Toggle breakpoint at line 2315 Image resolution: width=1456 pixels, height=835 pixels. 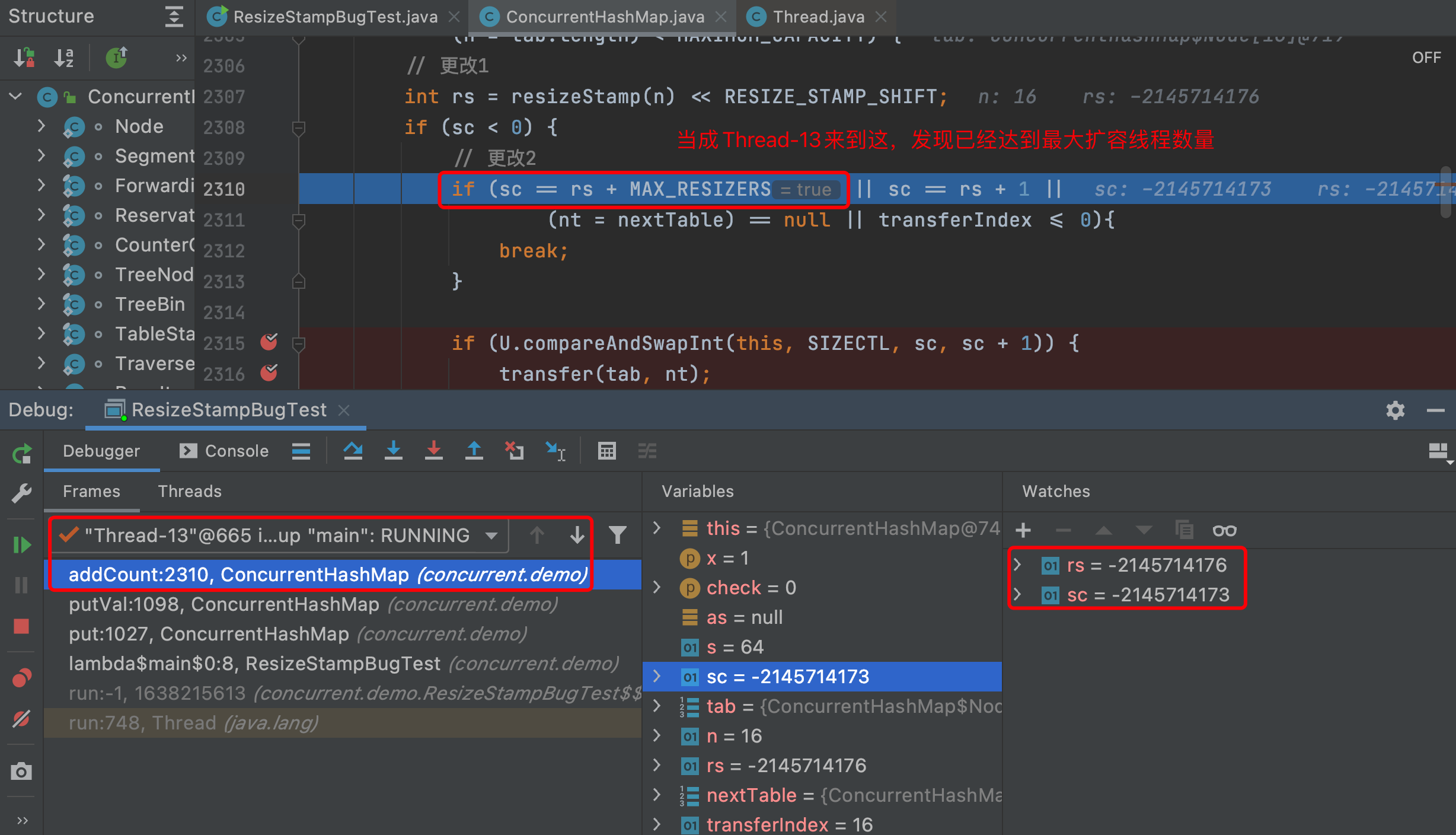coord(269,342)
